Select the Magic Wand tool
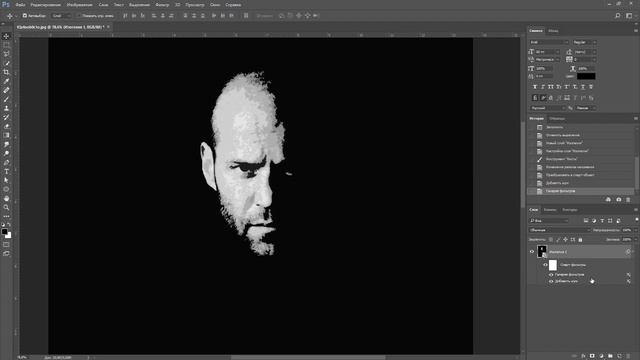This screenshot has height=360, width=640. (6, 63)
